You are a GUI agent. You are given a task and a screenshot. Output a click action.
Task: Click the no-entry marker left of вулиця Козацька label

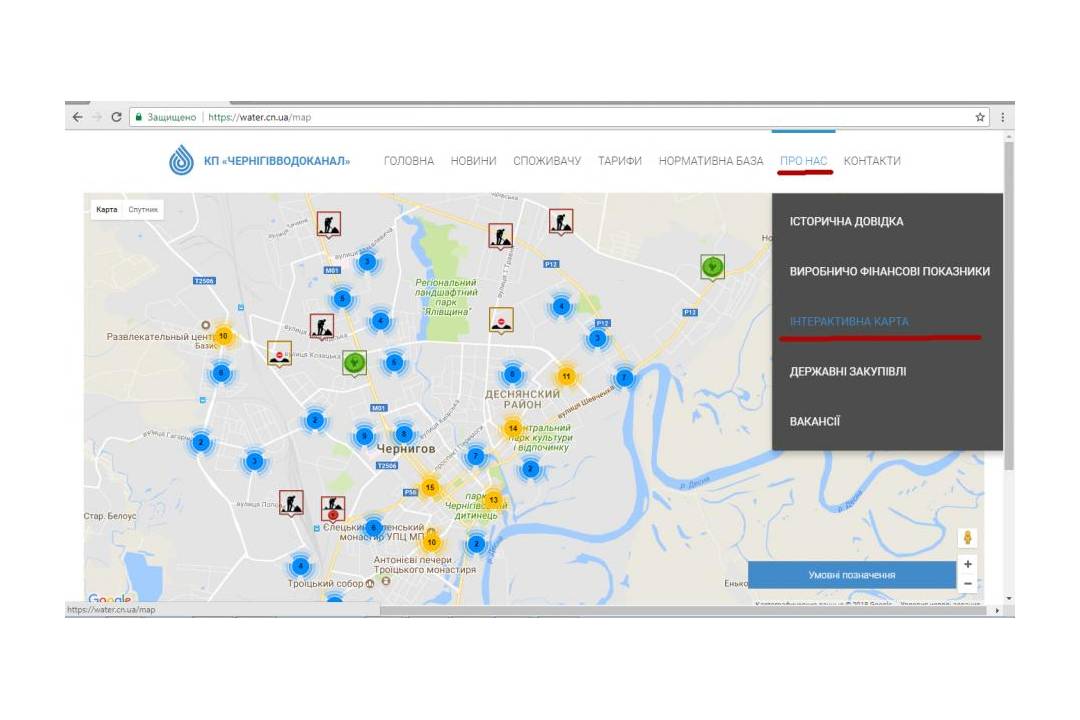click(x=279, y=354)
